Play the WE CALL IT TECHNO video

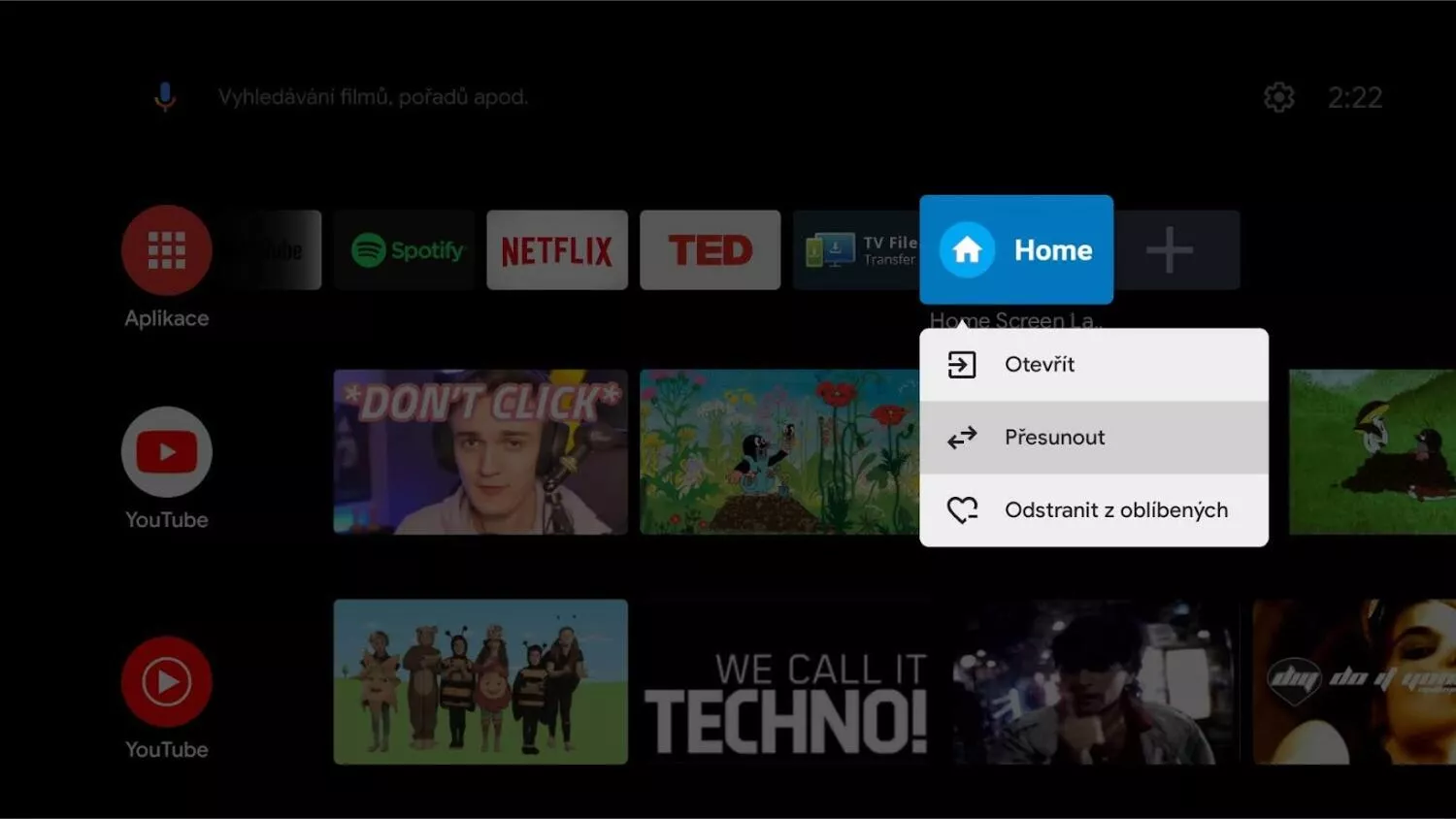coord(787,682)
